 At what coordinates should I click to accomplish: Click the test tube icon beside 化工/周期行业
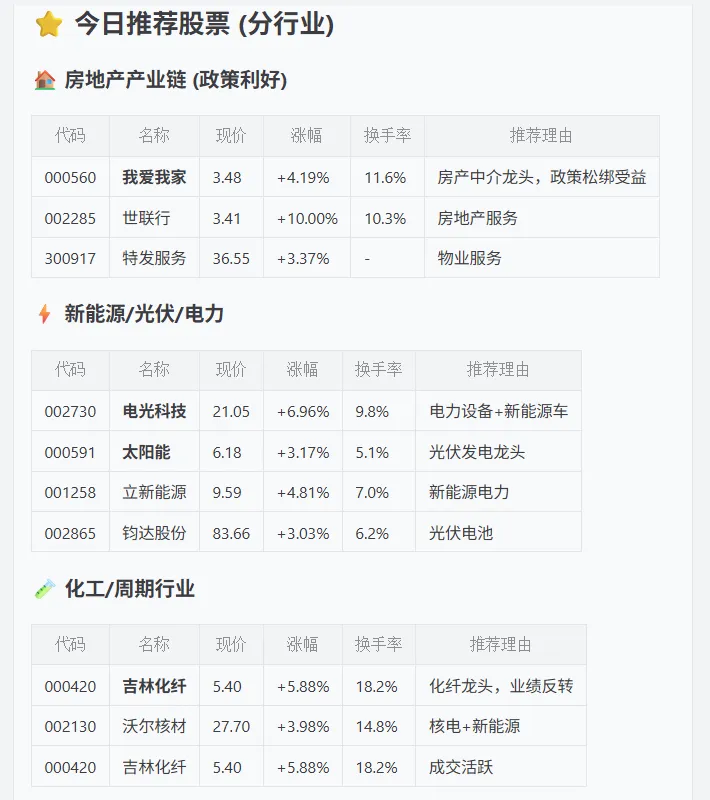click(45, 588)
